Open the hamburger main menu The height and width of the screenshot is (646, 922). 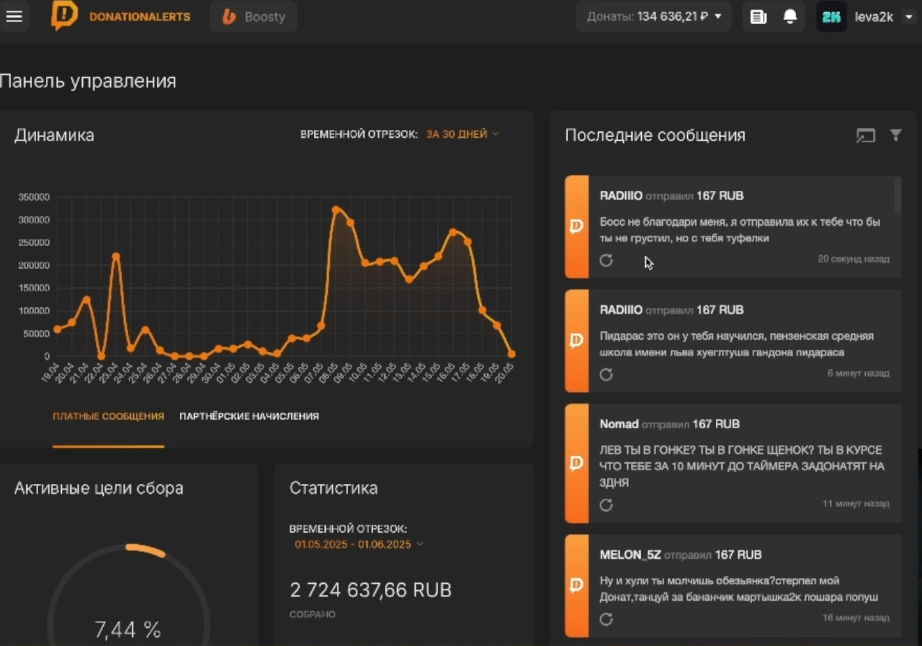click(14, 16)
